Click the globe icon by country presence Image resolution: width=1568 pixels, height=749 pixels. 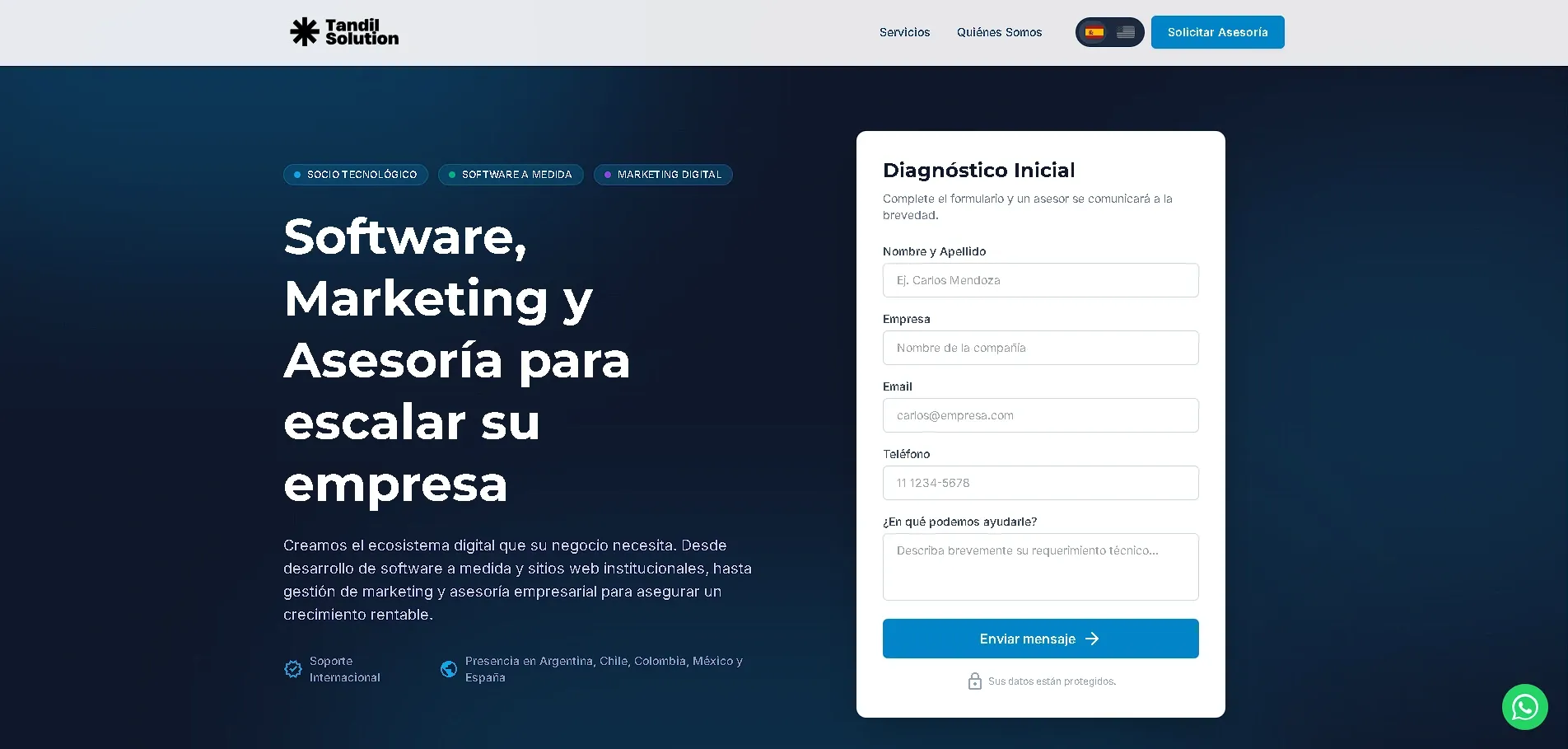click(x=449, y=669)
